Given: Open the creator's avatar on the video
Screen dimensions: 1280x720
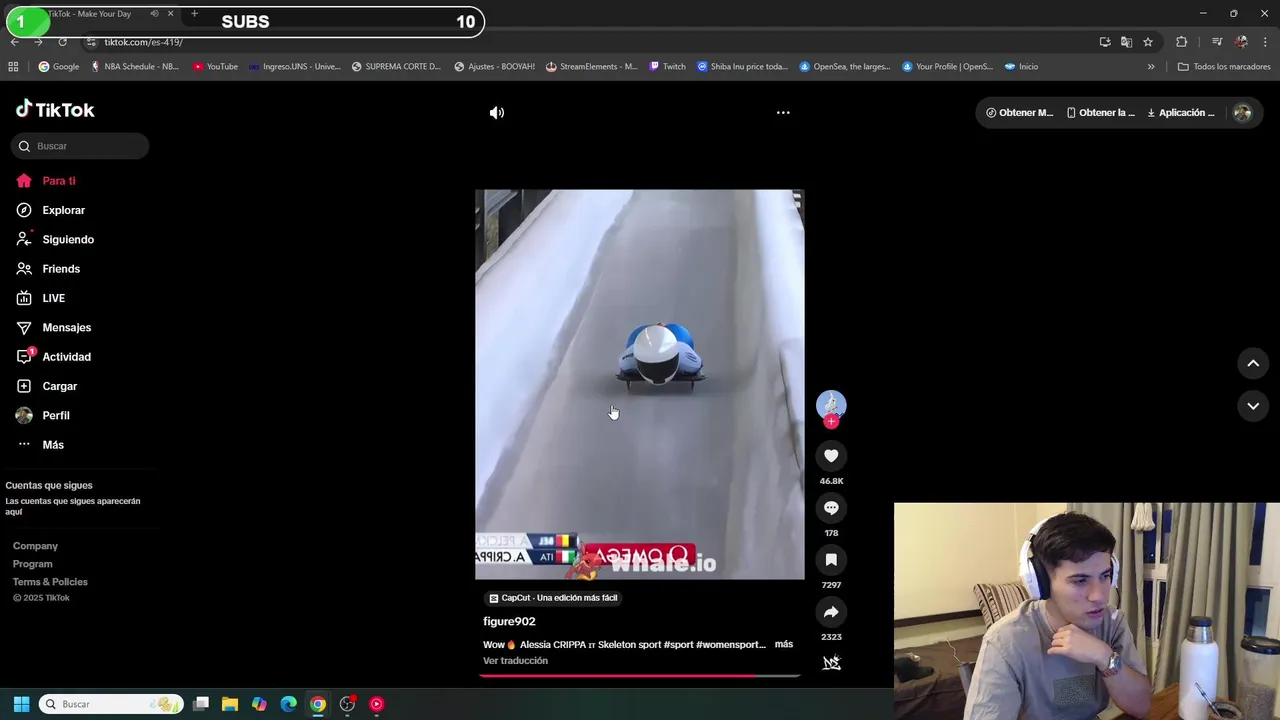Looking at the screenshot, I should pos(831,404).
